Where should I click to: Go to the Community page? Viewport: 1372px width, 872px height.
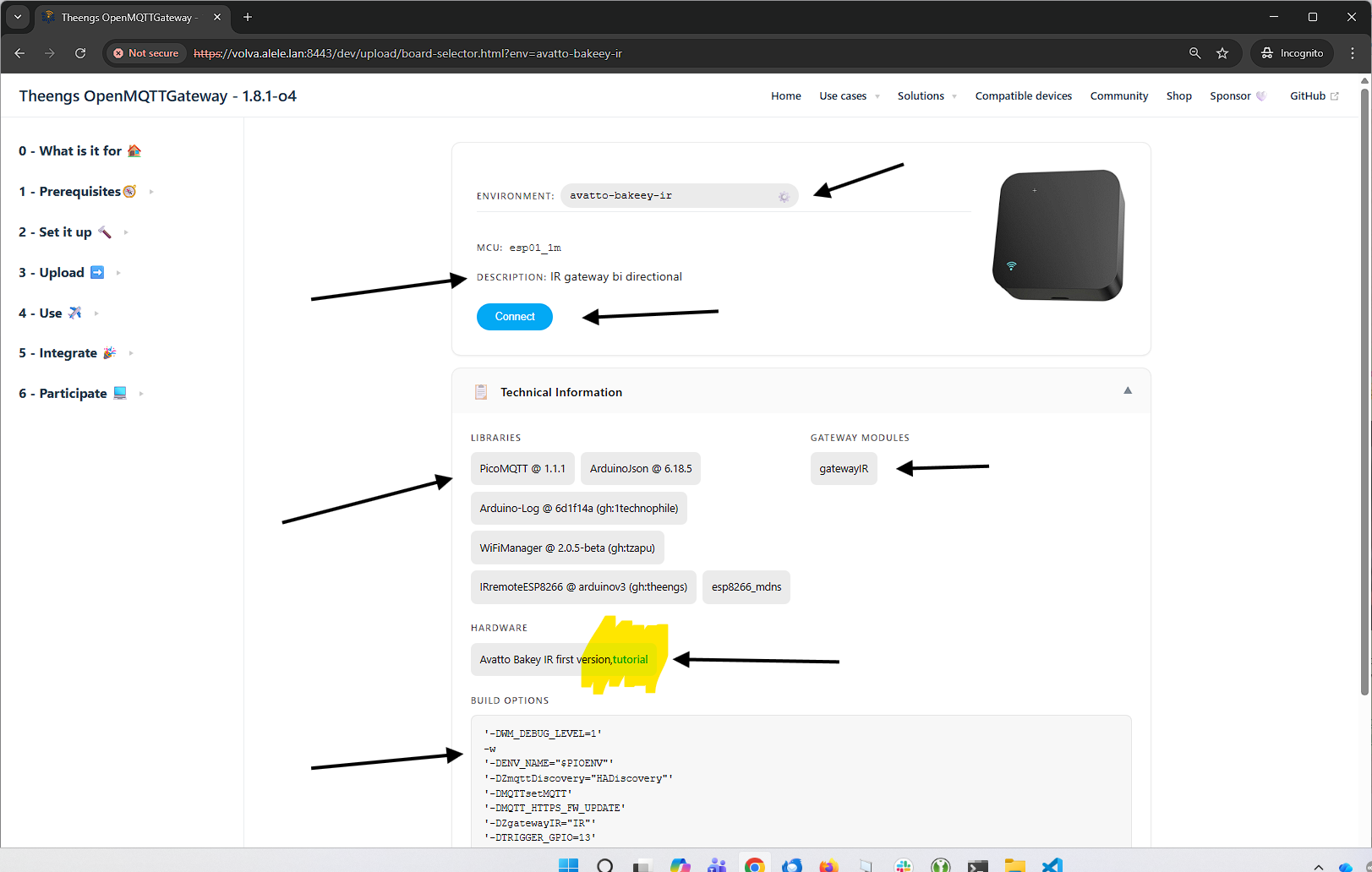pos(1118,96)
